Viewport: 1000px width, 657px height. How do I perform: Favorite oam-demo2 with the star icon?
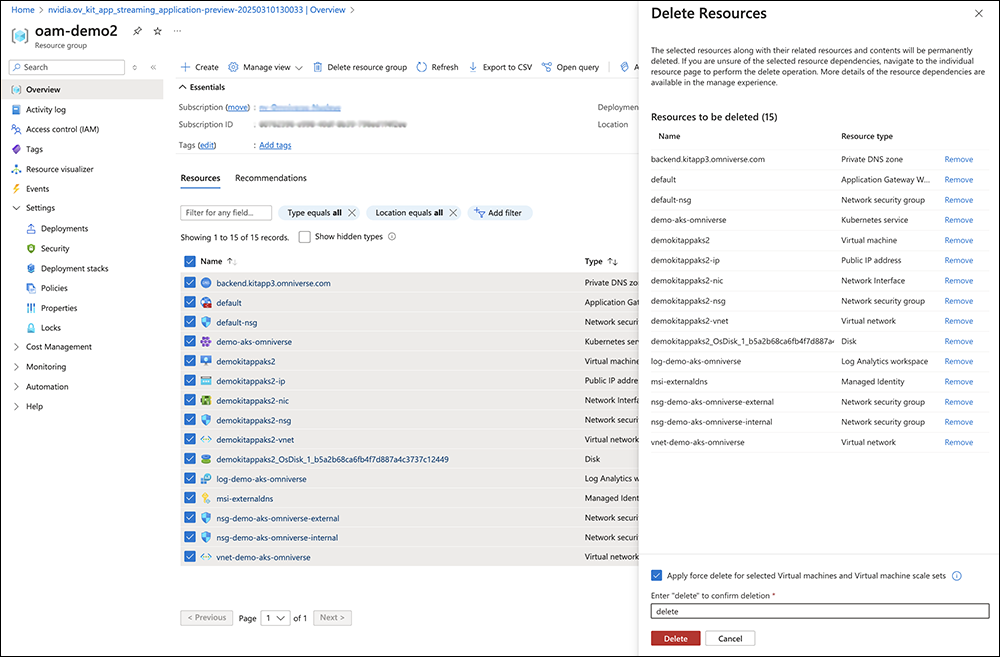click(158, 31)
